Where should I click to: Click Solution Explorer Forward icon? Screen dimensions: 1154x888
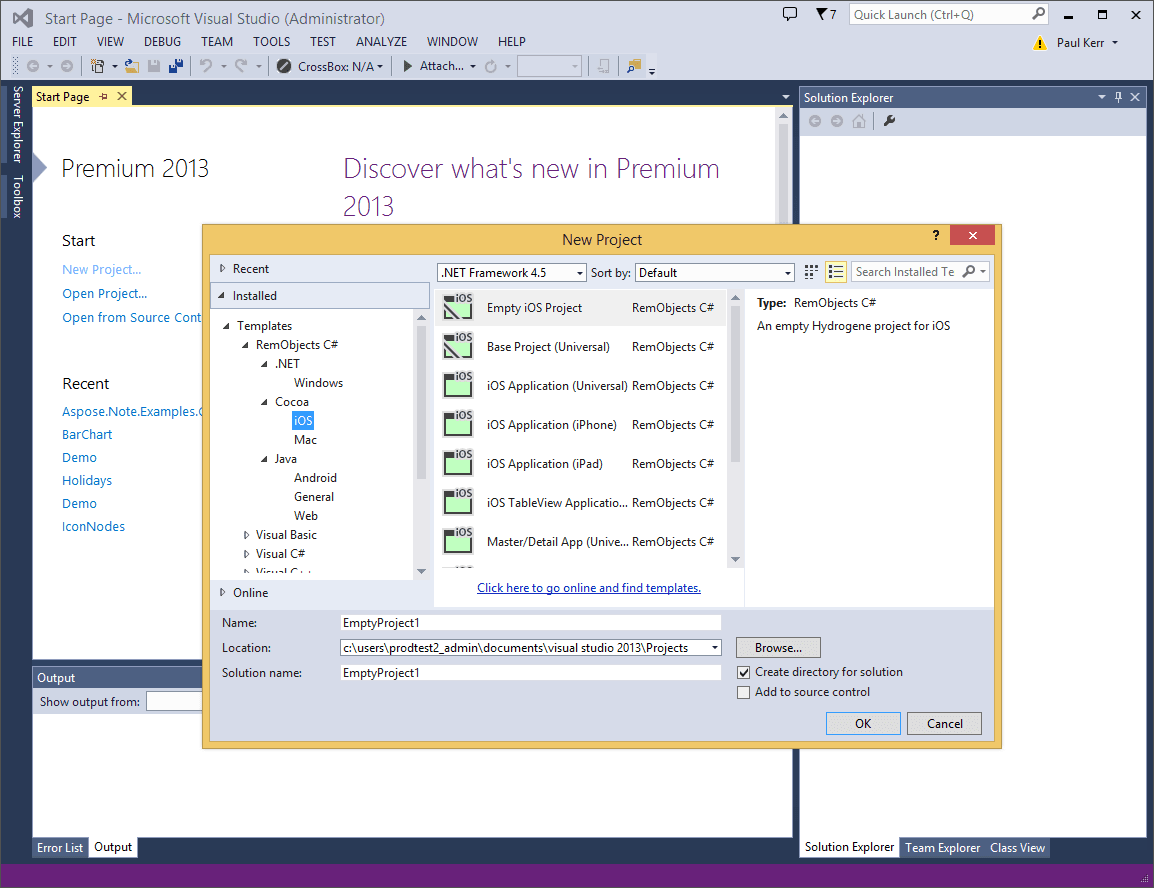click(x=837, y=121)
